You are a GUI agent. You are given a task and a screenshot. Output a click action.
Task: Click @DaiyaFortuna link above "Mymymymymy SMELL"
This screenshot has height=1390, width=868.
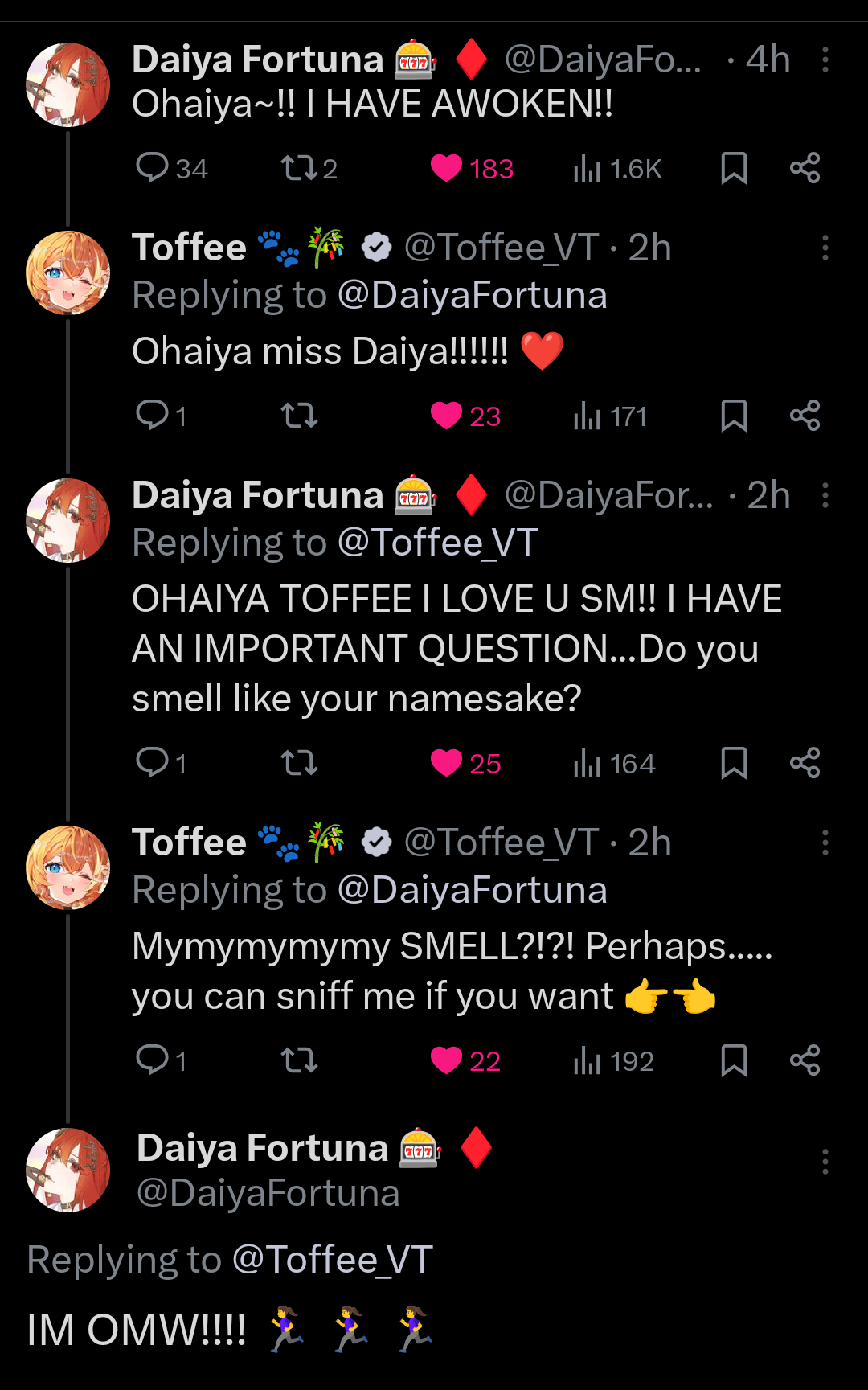tap(473, 890)
